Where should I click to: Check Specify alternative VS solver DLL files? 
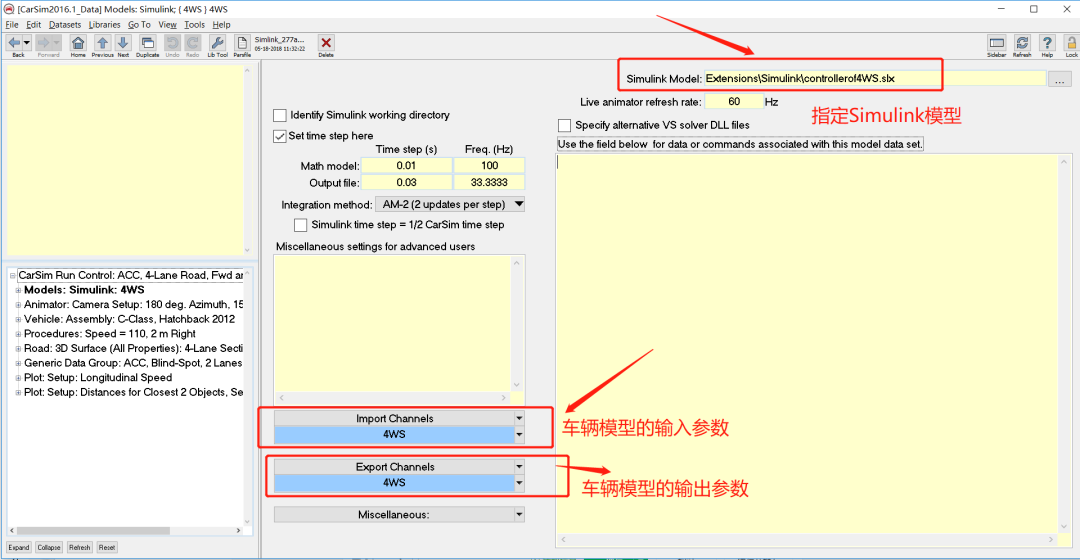[564, 125]
